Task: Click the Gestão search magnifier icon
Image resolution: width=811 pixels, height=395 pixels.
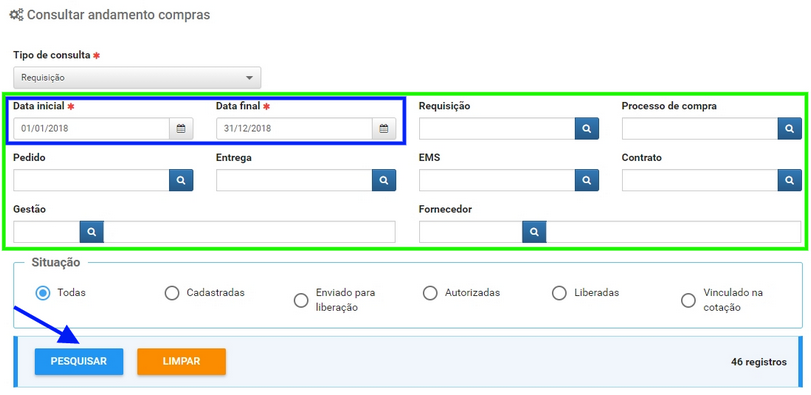Action: pos(92,232)
